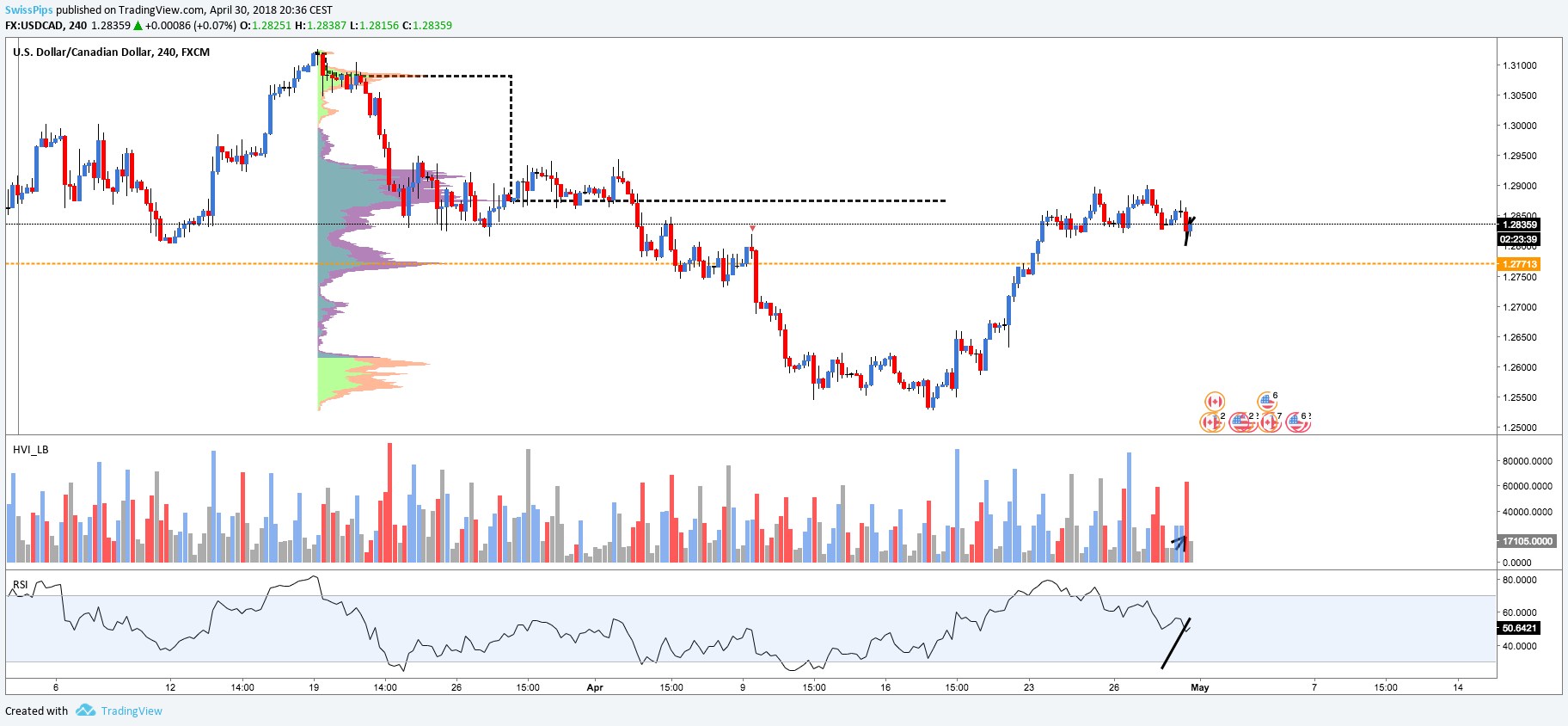The width and height of the screenshot is (1568, 726).
Task: Click the low value L:1.28156 in header
Action: 374,26
